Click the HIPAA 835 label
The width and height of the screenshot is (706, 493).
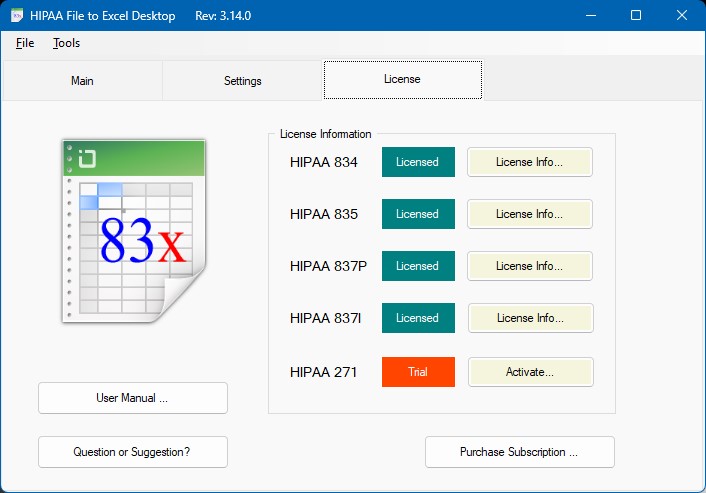324,214
